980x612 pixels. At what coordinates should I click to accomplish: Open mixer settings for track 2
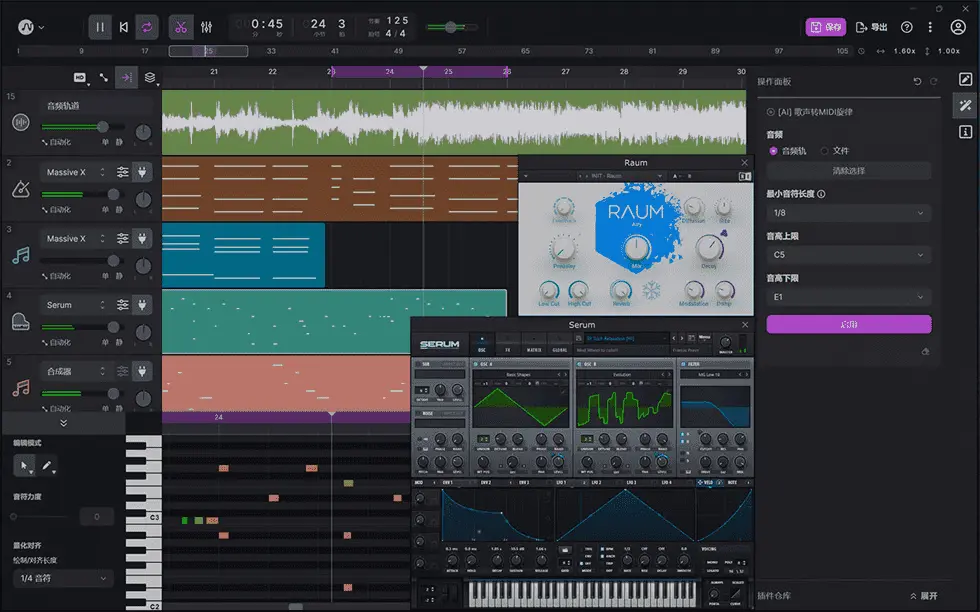122,172
